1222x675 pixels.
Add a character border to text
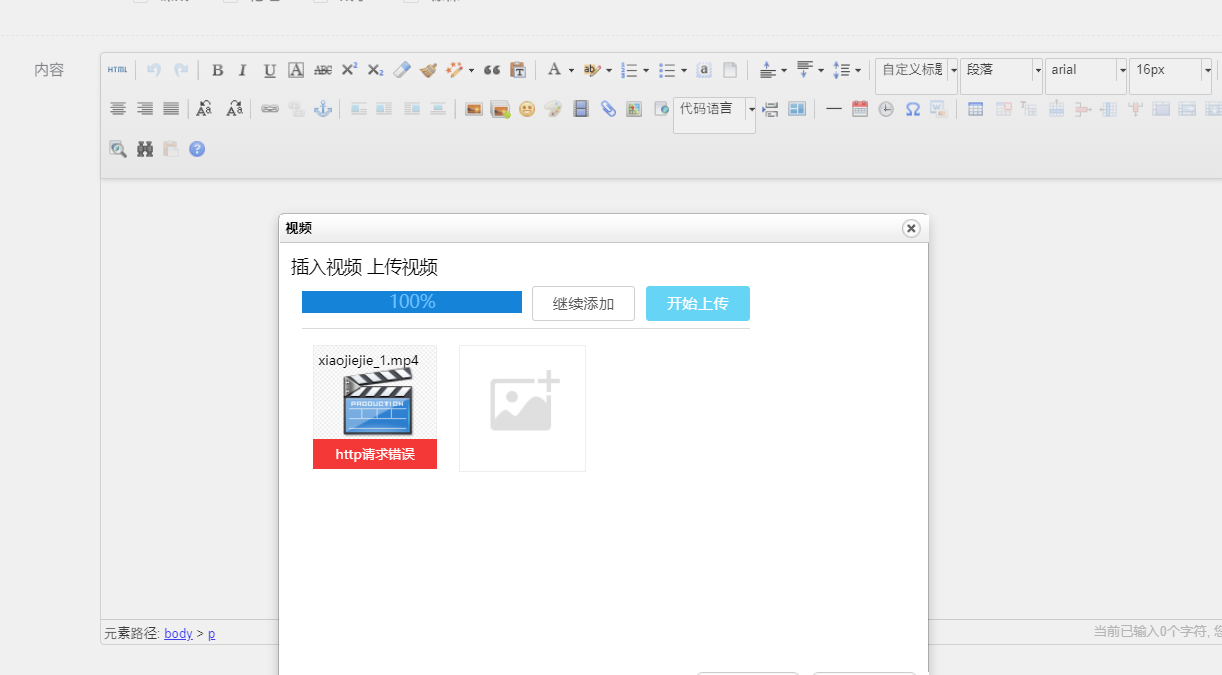click(x=296, y=70)
